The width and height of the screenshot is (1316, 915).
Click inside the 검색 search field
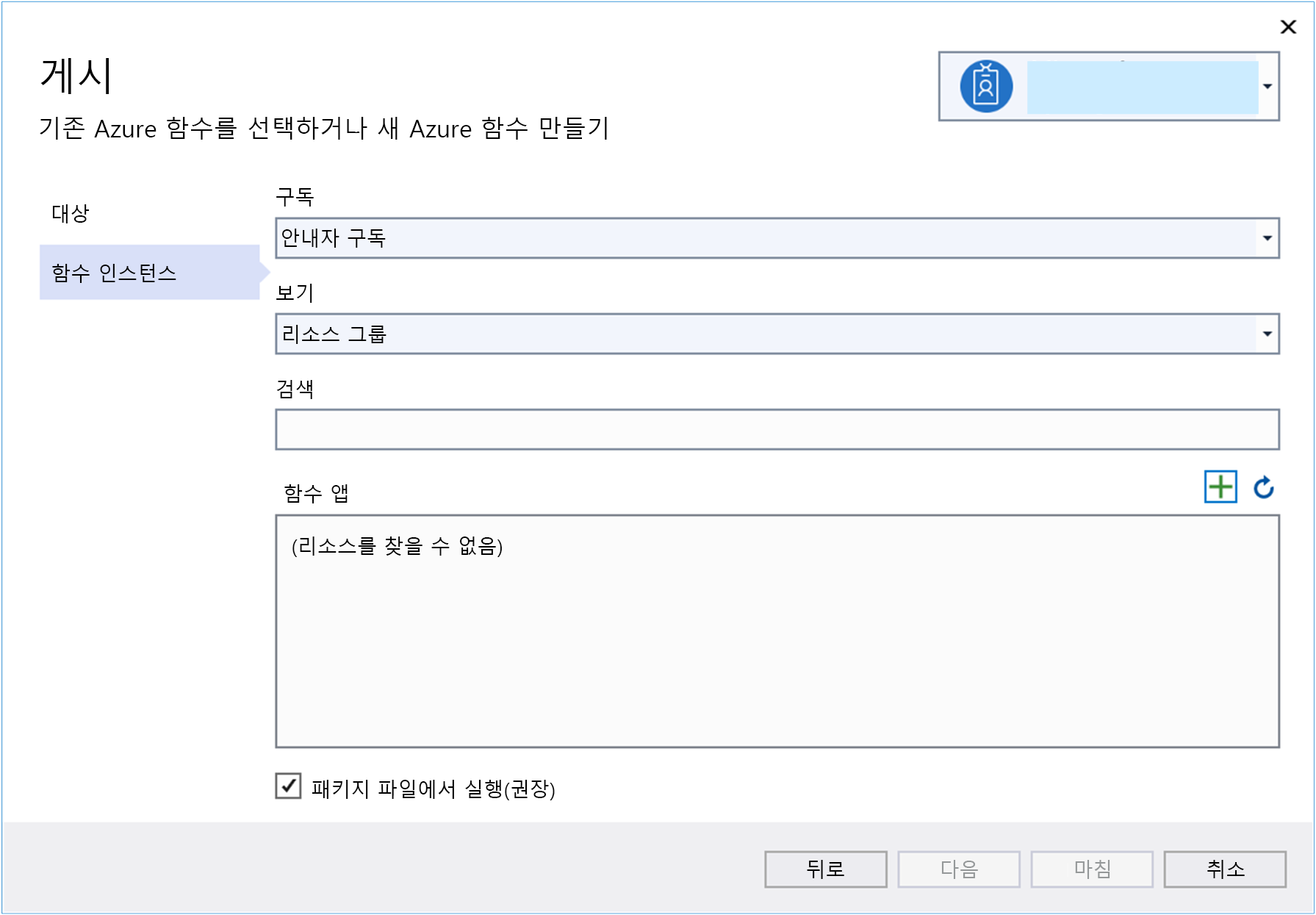[777, 429]
